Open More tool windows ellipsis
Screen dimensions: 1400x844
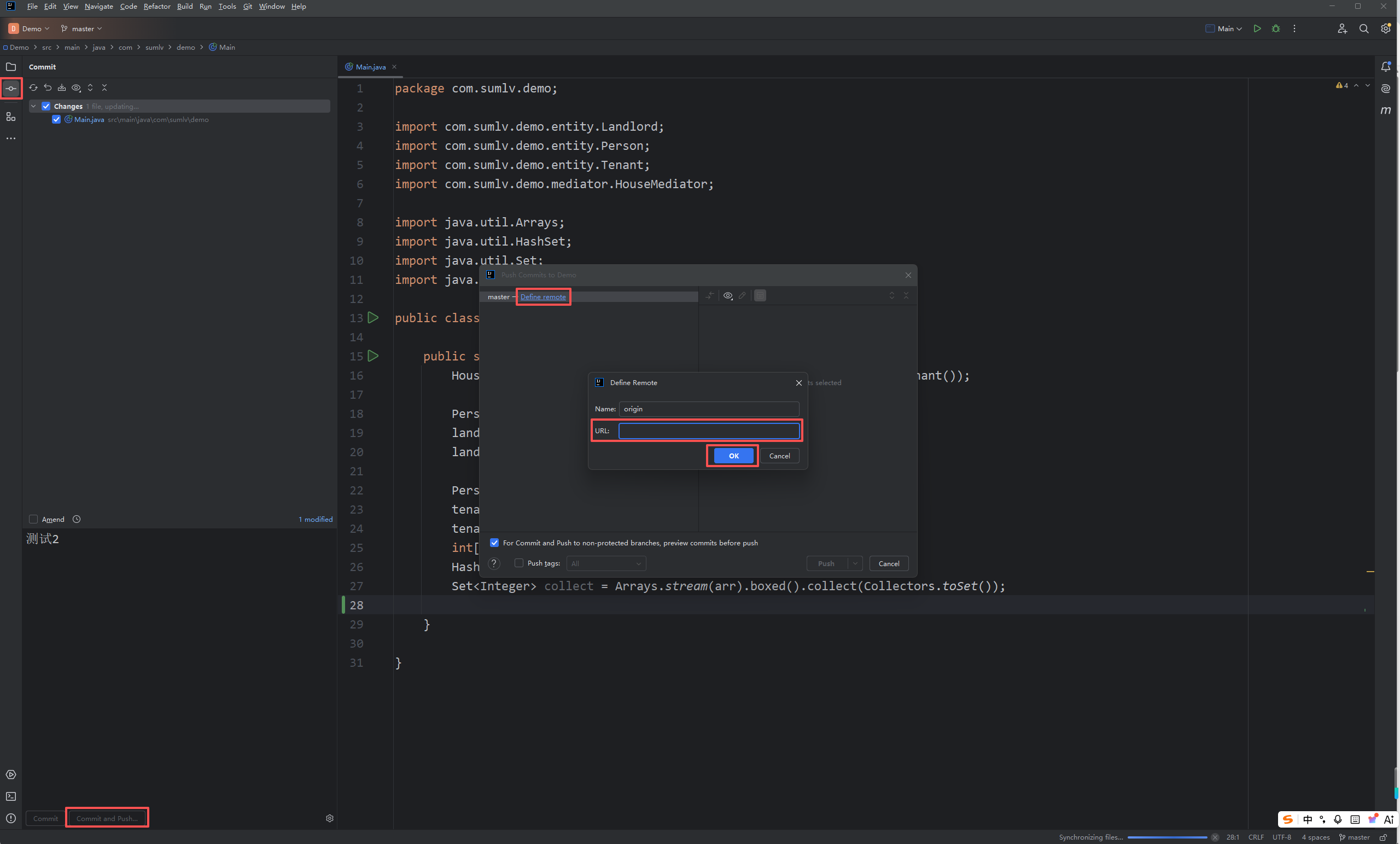click(11, 138)
